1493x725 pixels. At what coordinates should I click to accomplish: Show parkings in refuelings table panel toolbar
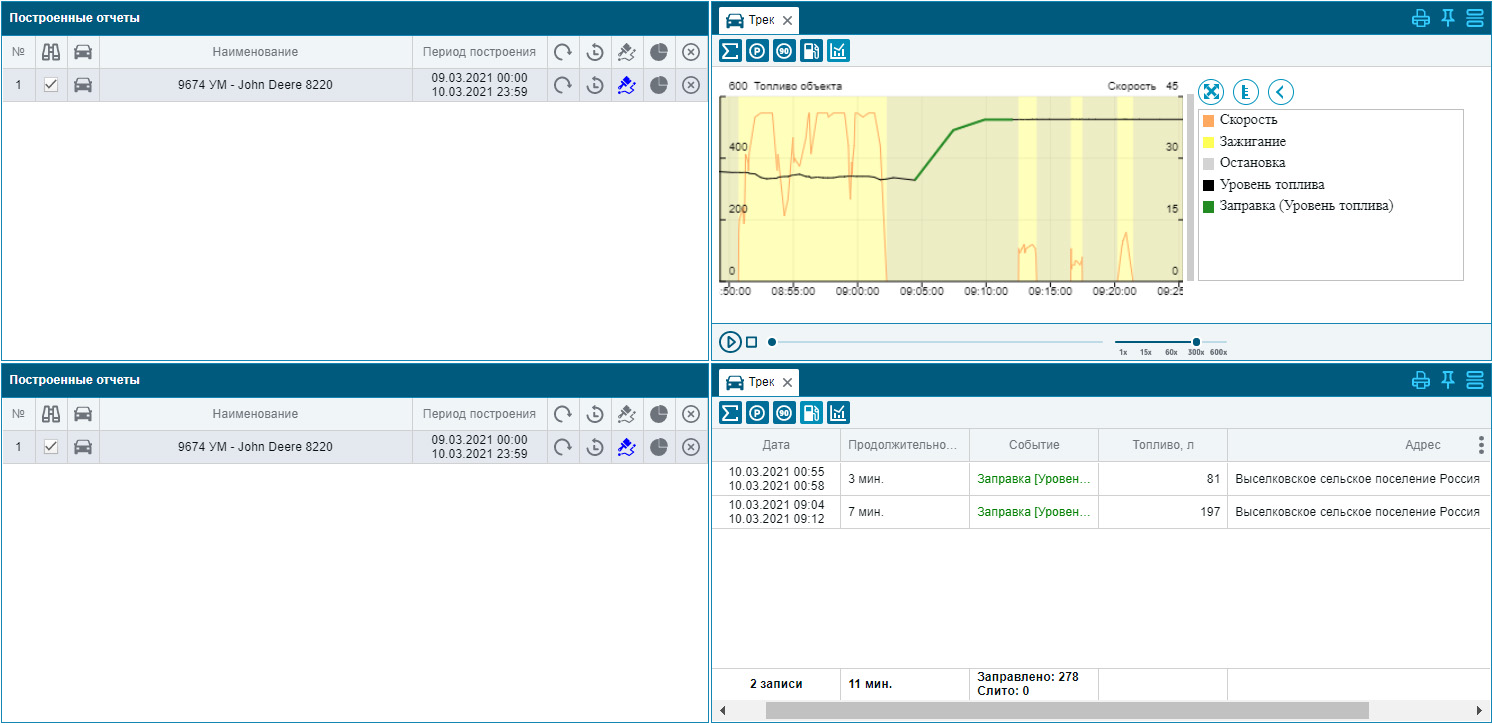point(757,412)
